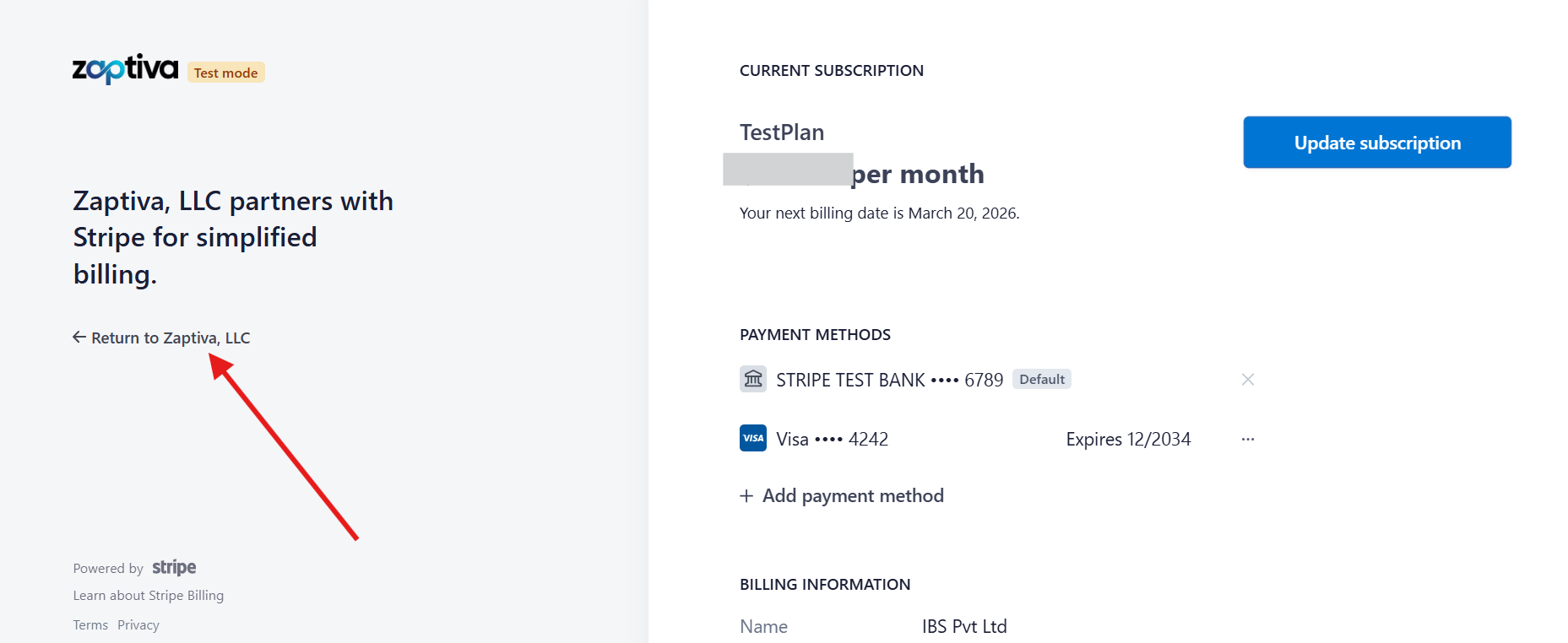Viewport: 1568px width, 643px height.
Task: Click the Add payment method text
Action: coord(853,496)
